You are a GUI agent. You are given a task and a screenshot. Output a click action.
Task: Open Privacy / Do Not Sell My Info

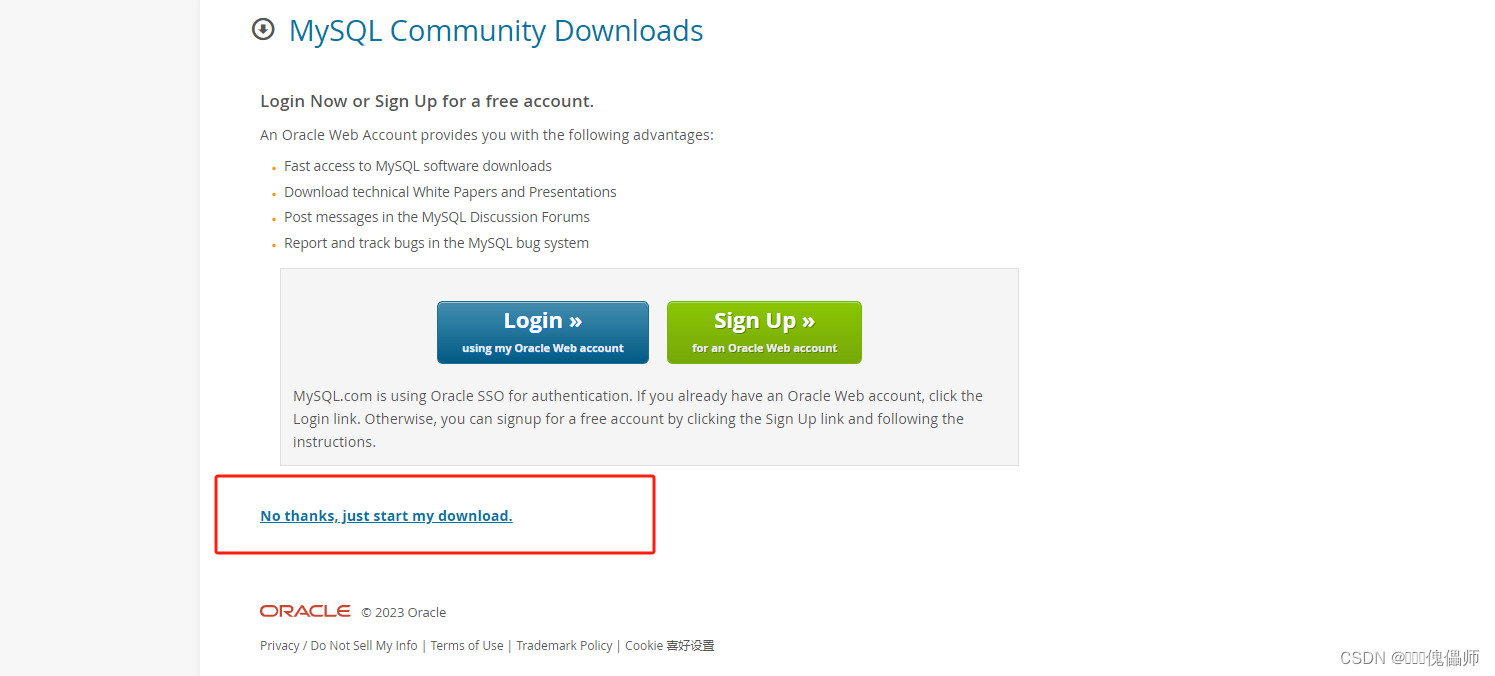coord(339,646)
